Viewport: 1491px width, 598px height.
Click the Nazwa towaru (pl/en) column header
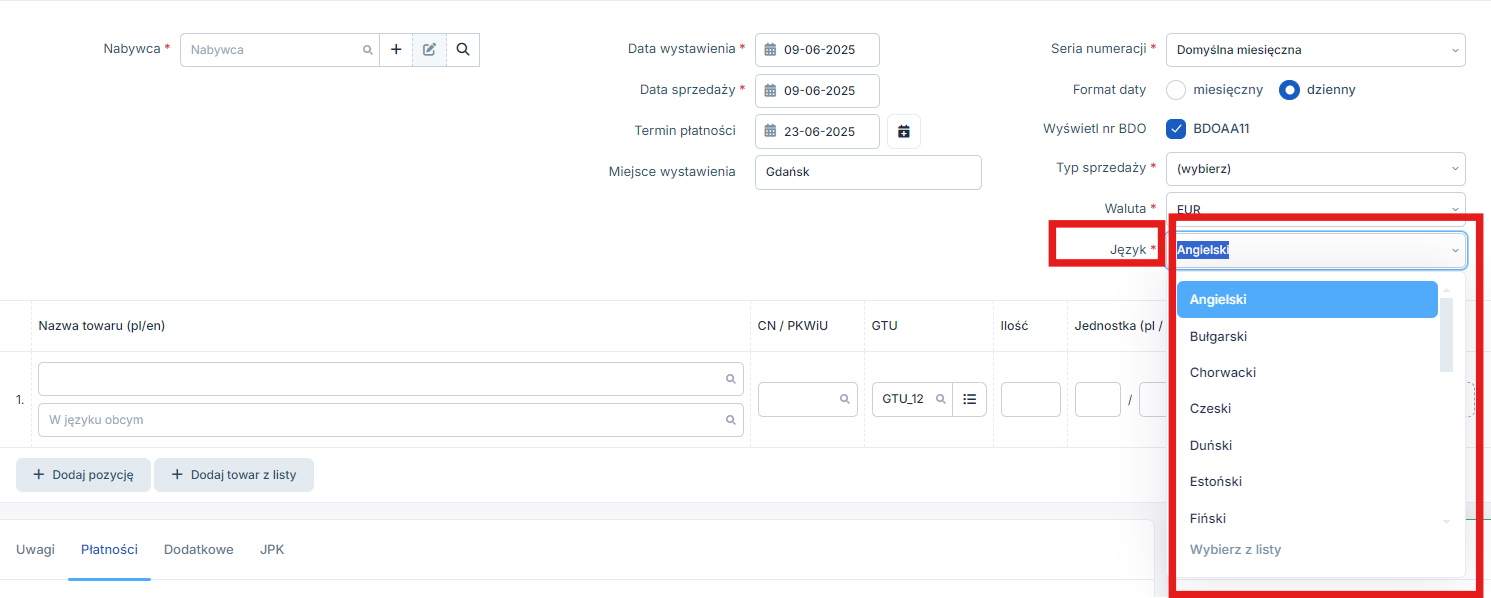click(102, 326)
